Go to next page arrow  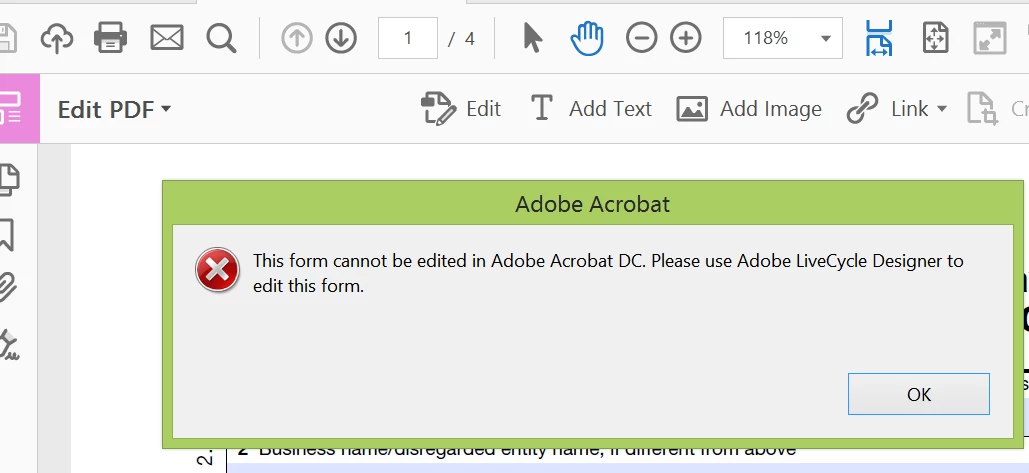tap(341, 38)
